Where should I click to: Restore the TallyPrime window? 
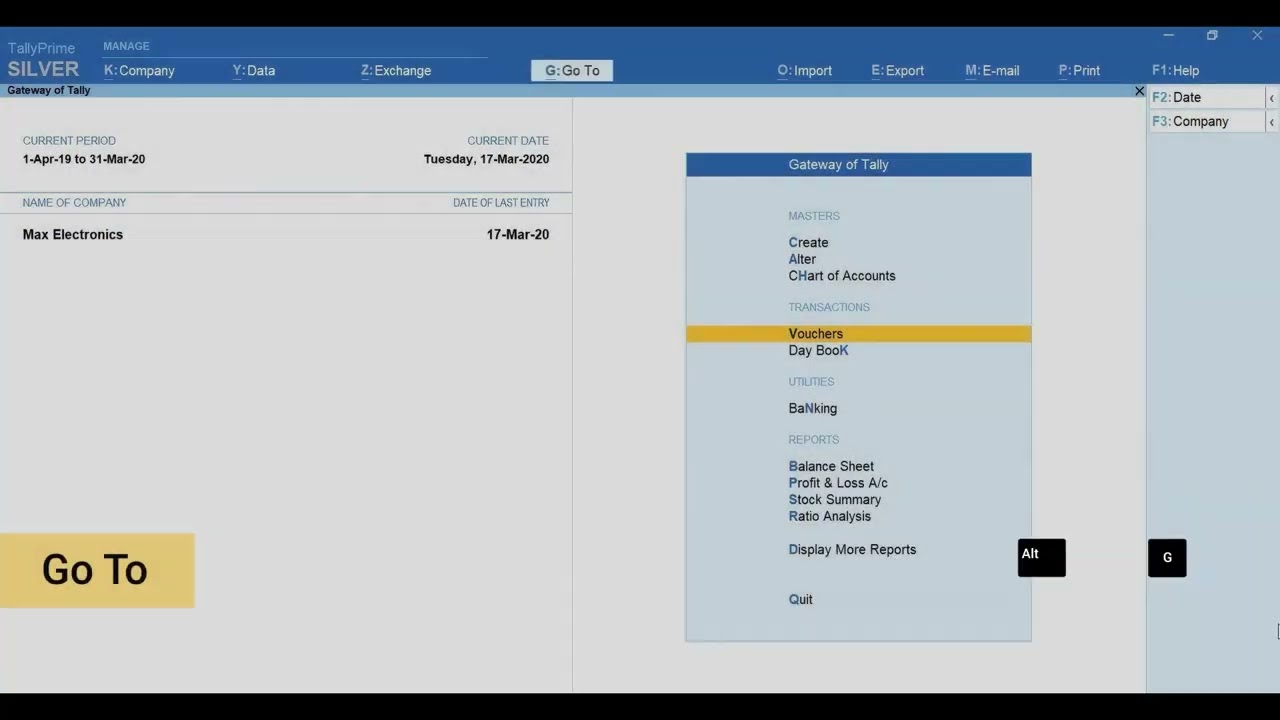pos(1212,35)
